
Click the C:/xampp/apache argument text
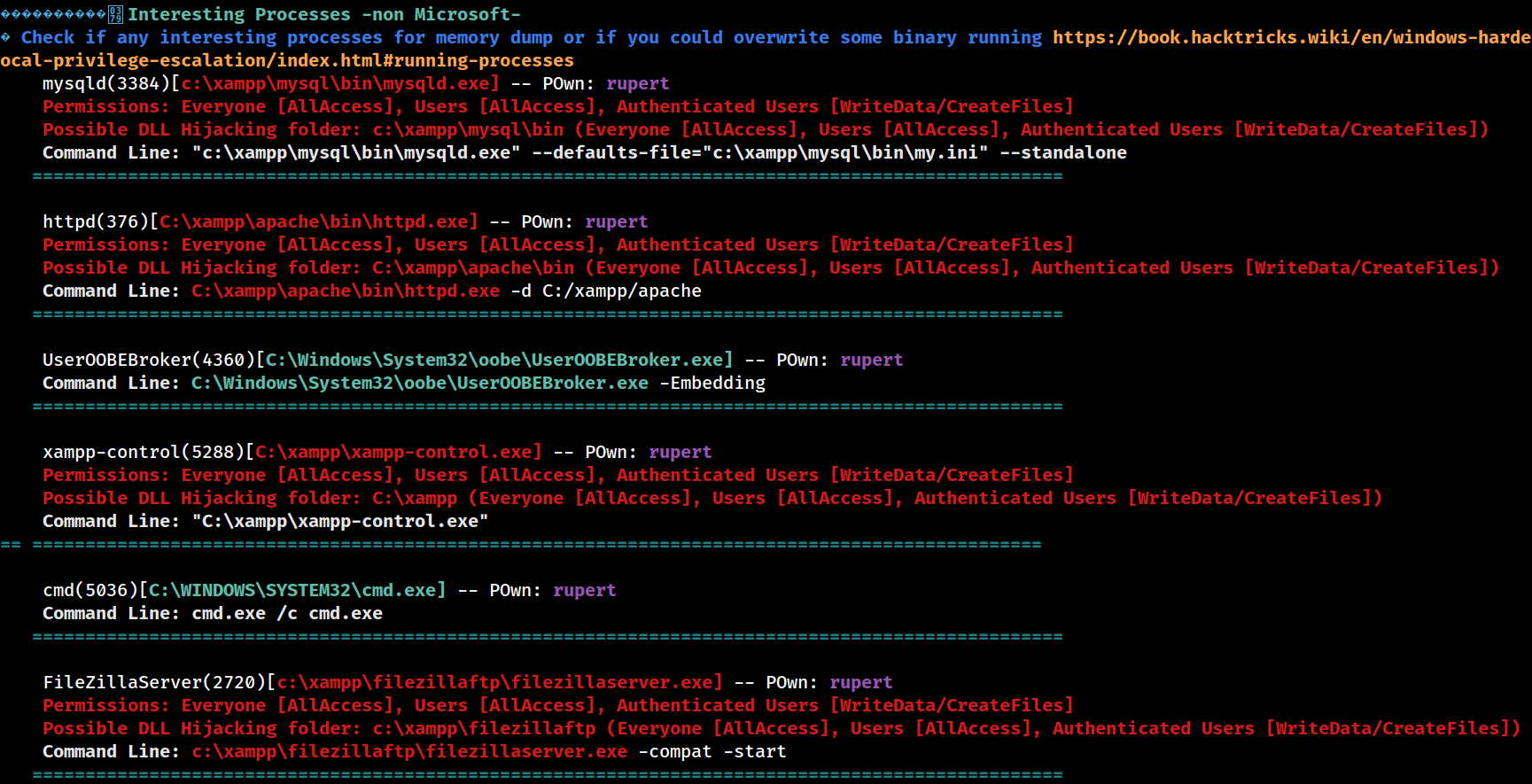[622, 291]
